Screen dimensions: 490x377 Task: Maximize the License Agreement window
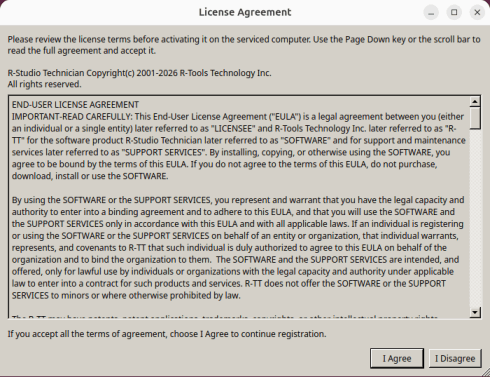point(454,13)
